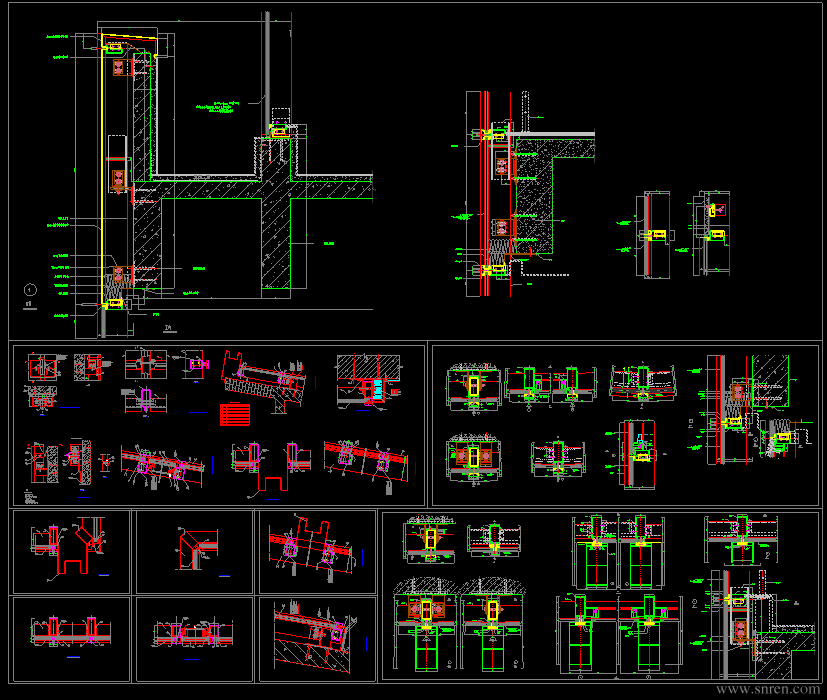Viewport: 827px width, 700px height.
Task: Click the yellow anchor at parapet top
Action: (114, 49)
